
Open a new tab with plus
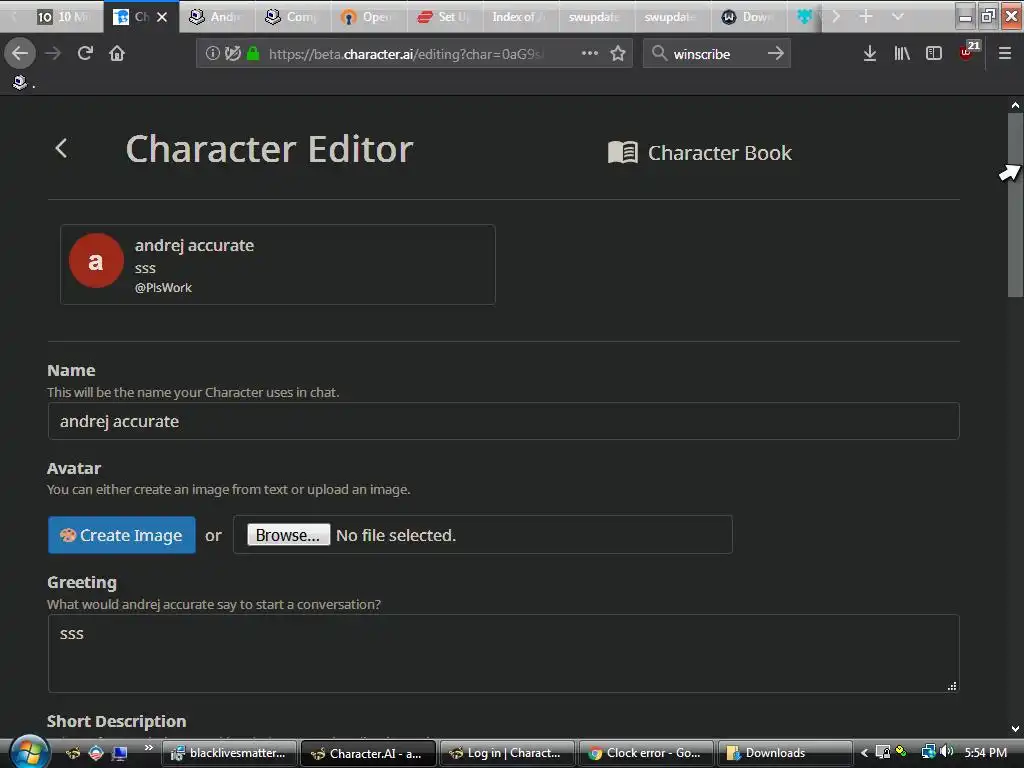click(x=866, y=16)
